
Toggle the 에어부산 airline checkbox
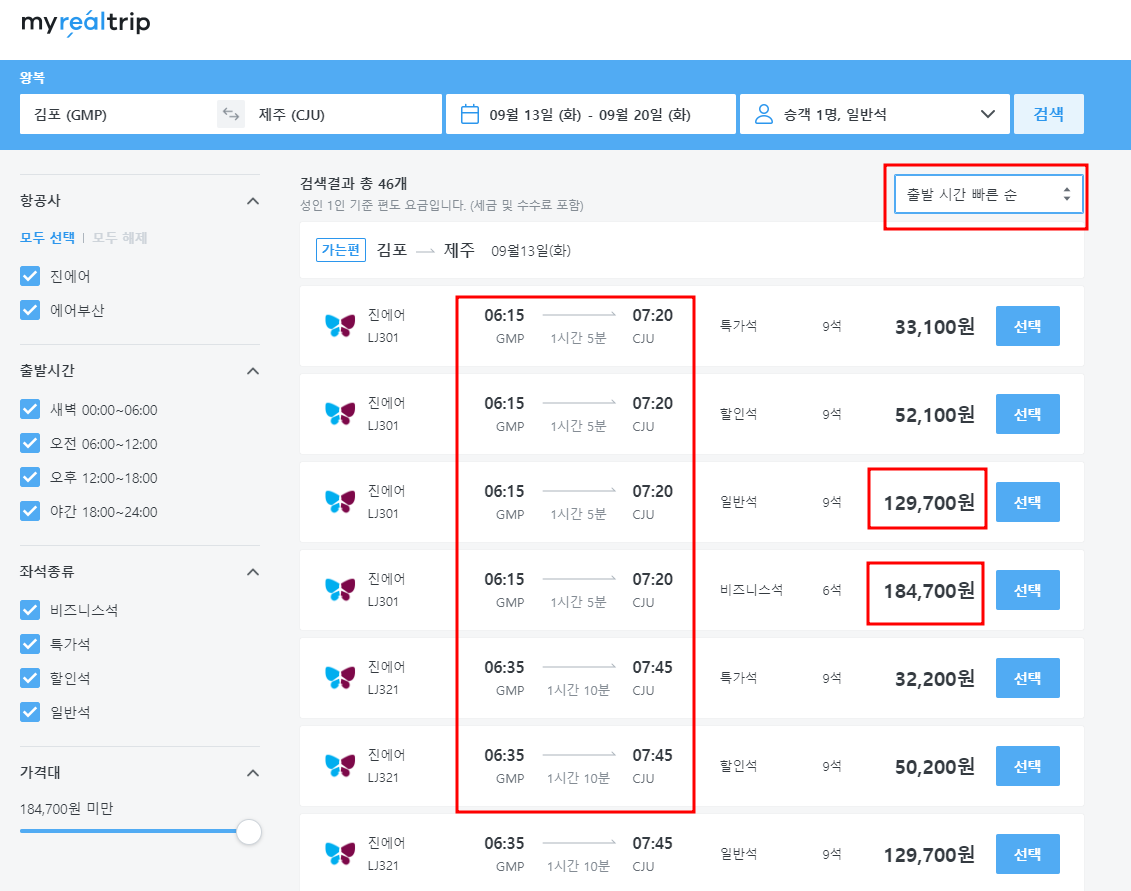pos(30,310)
